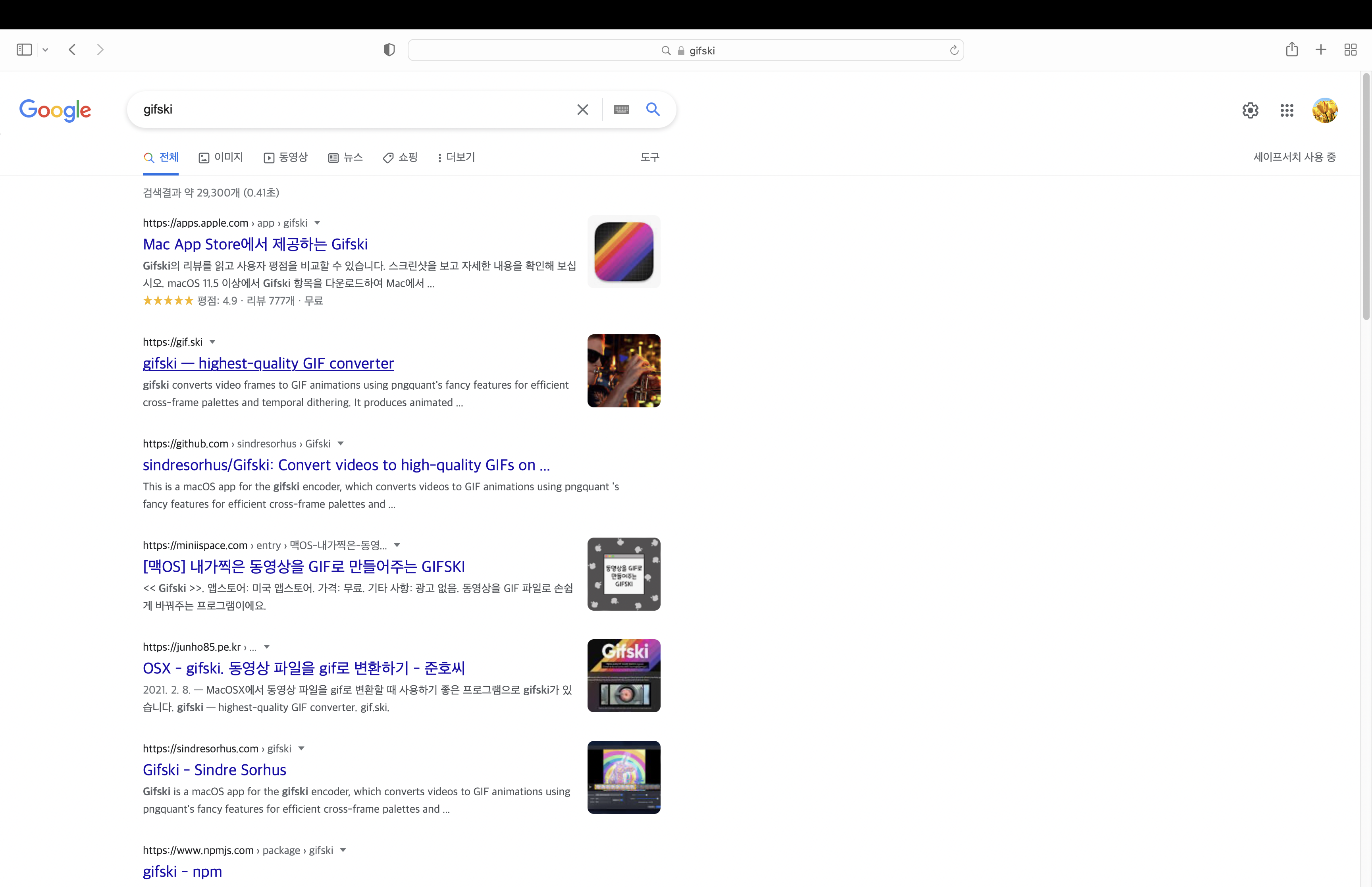Select the 전체 results tab

coord(161,157)
